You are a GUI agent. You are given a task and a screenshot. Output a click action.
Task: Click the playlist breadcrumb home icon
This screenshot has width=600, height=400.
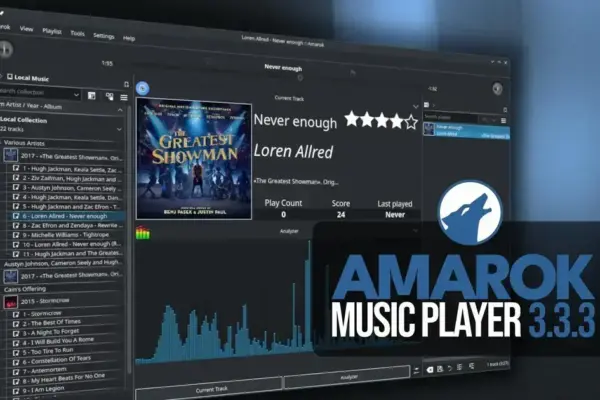click(x=426, y=105)
